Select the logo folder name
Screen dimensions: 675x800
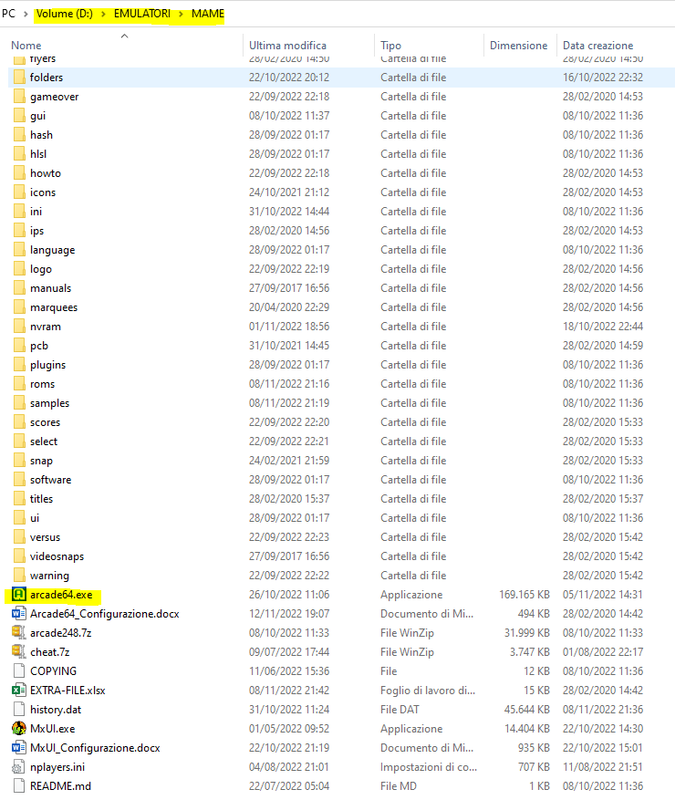click(x=41, y=269)
